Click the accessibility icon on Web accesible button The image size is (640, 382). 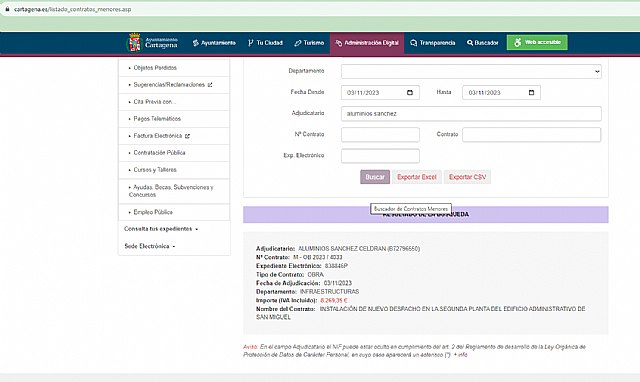click(x=517, y=42)
